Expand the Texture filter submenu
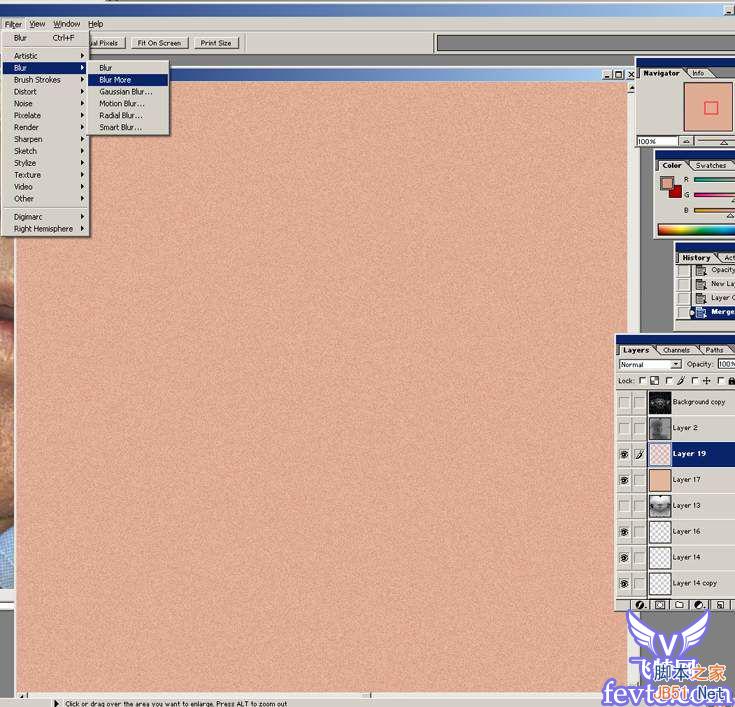 click(45, 175)
